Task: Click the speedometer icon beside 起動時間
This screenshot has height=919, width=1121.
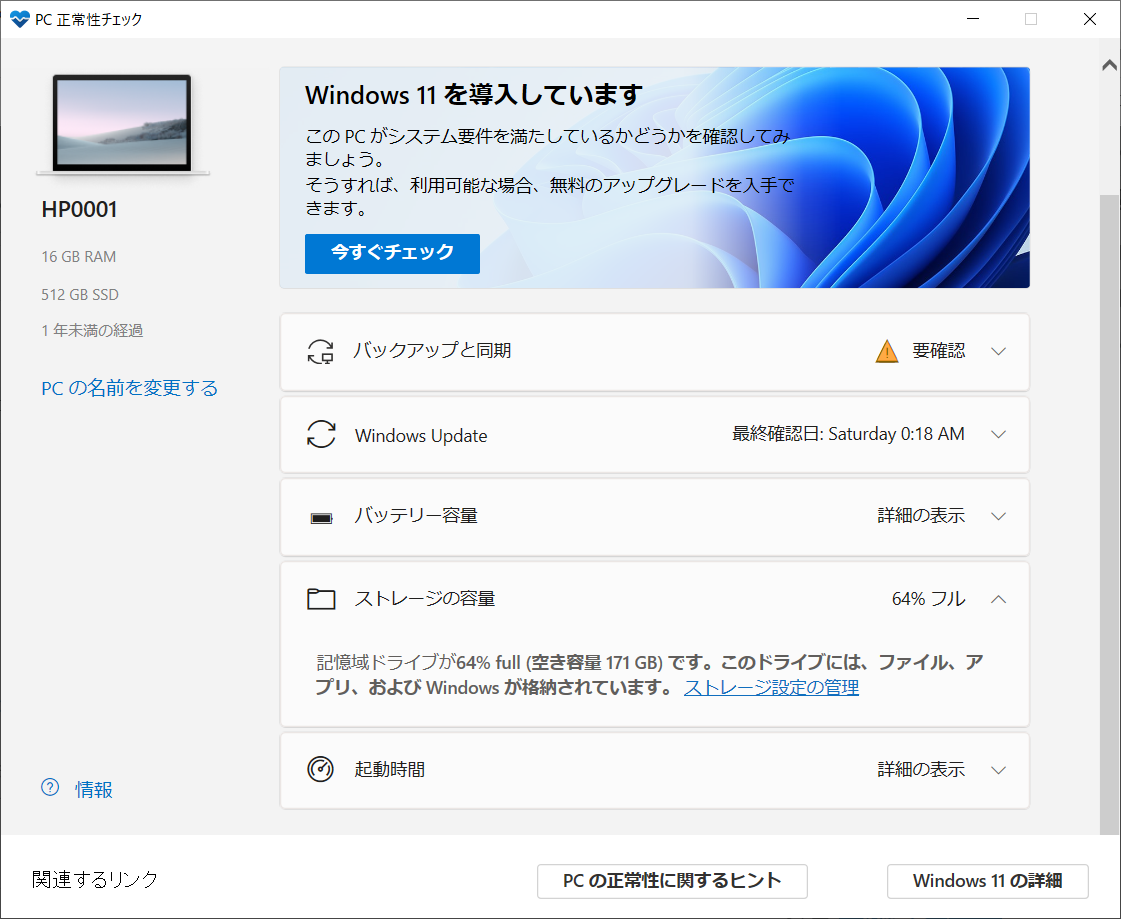Action: (x=320, y=770)
